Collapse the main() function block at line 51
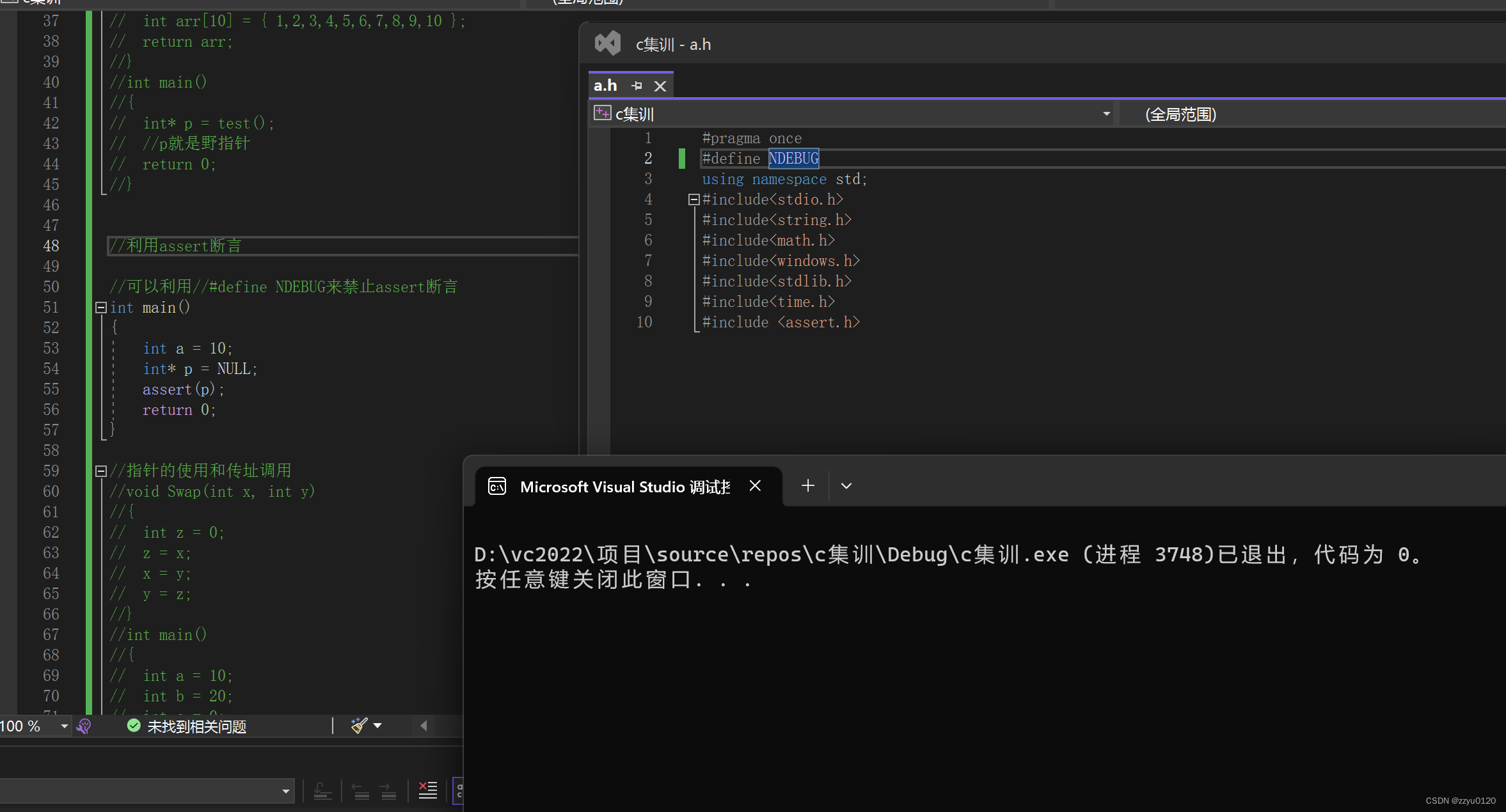The height and width of the screenshot is (812, 1506). (x=100, y=308)
